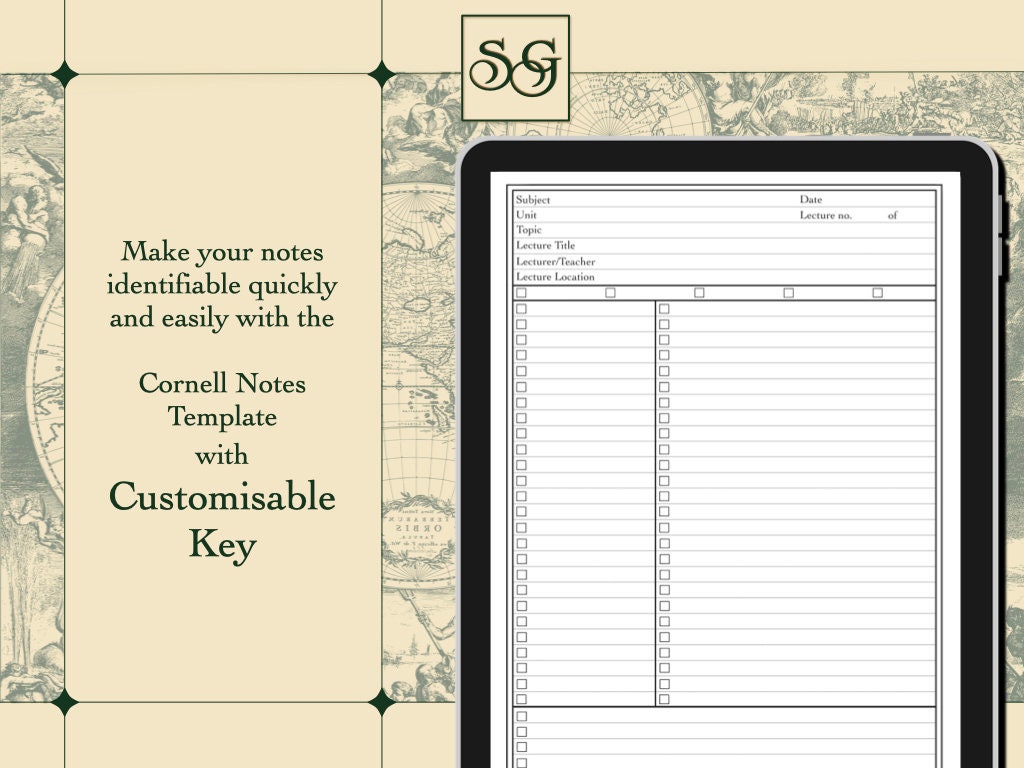Check the checkbox in the summary section
Screen dimensions: 1024x768
coord(521,717)
